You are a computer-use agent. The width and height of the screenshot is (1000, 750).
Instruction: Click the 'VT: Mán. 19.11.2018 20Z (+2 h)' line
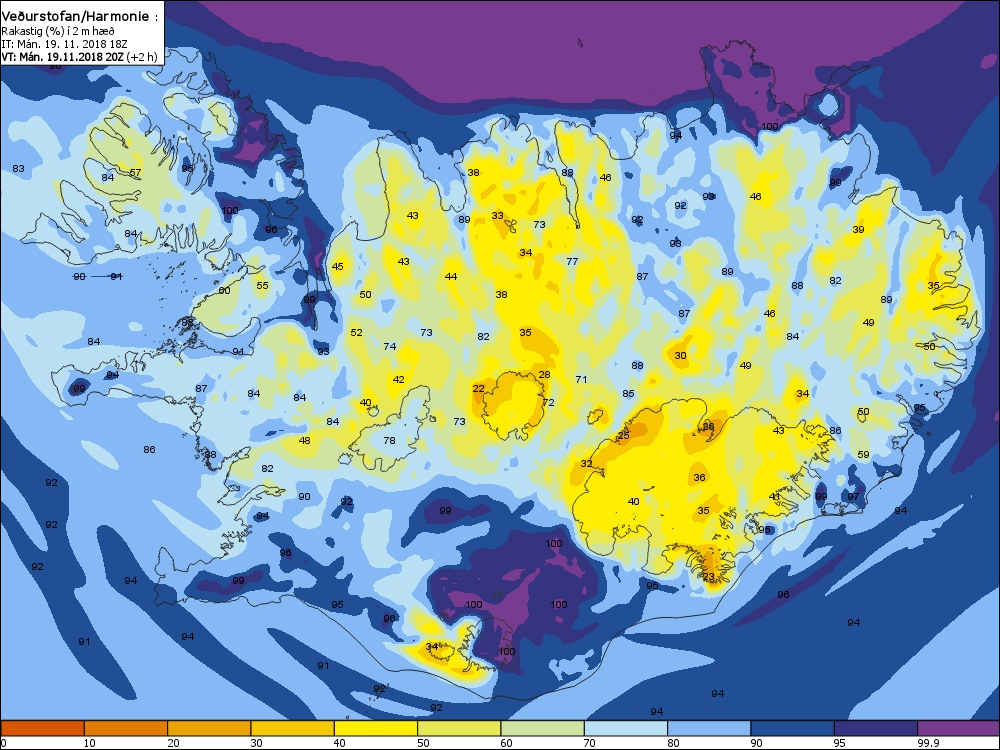(79, 57)
